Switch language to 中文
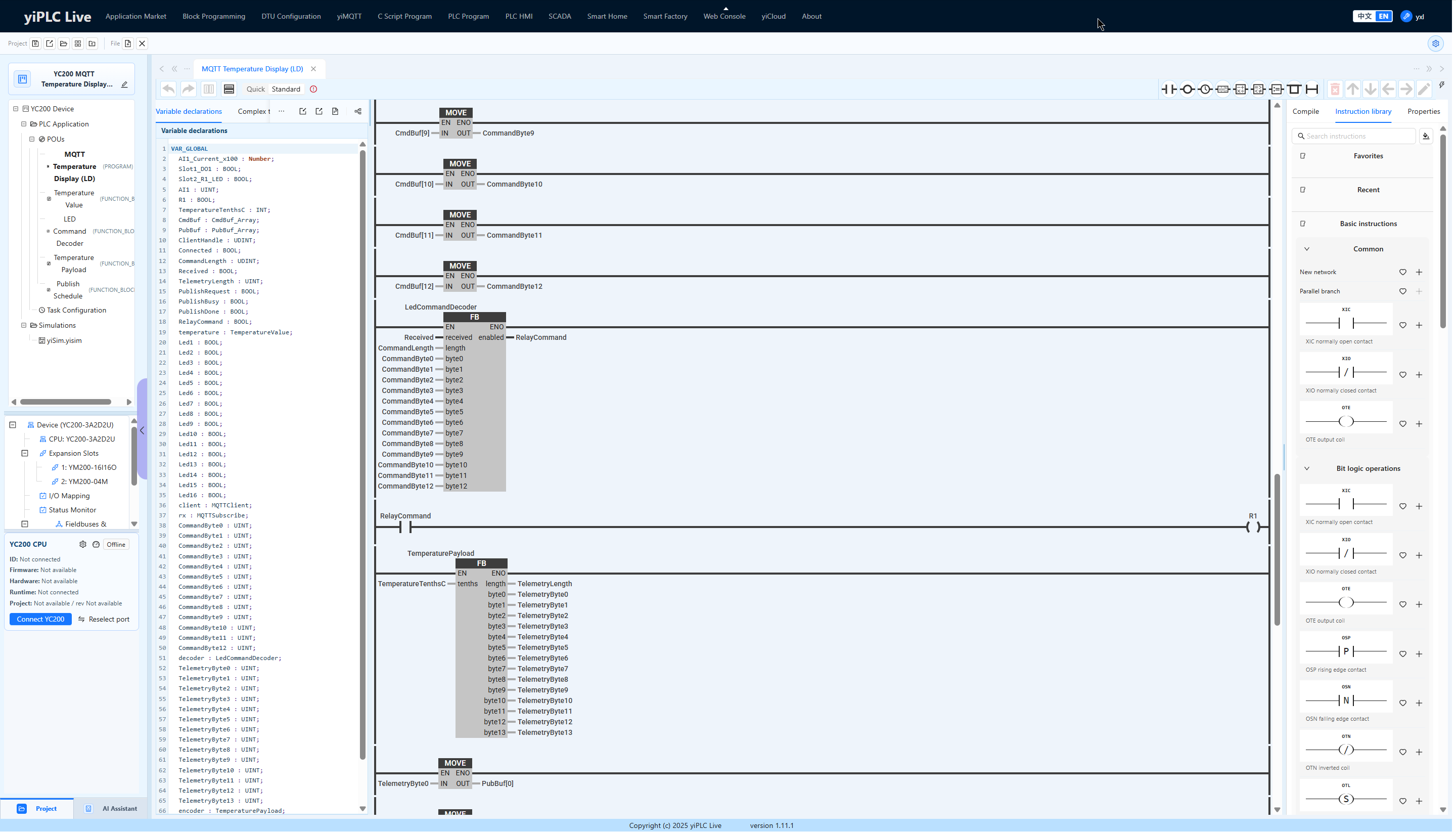Image resolution: width=1456 pixels, height=832 pixels. (1363, 16)
